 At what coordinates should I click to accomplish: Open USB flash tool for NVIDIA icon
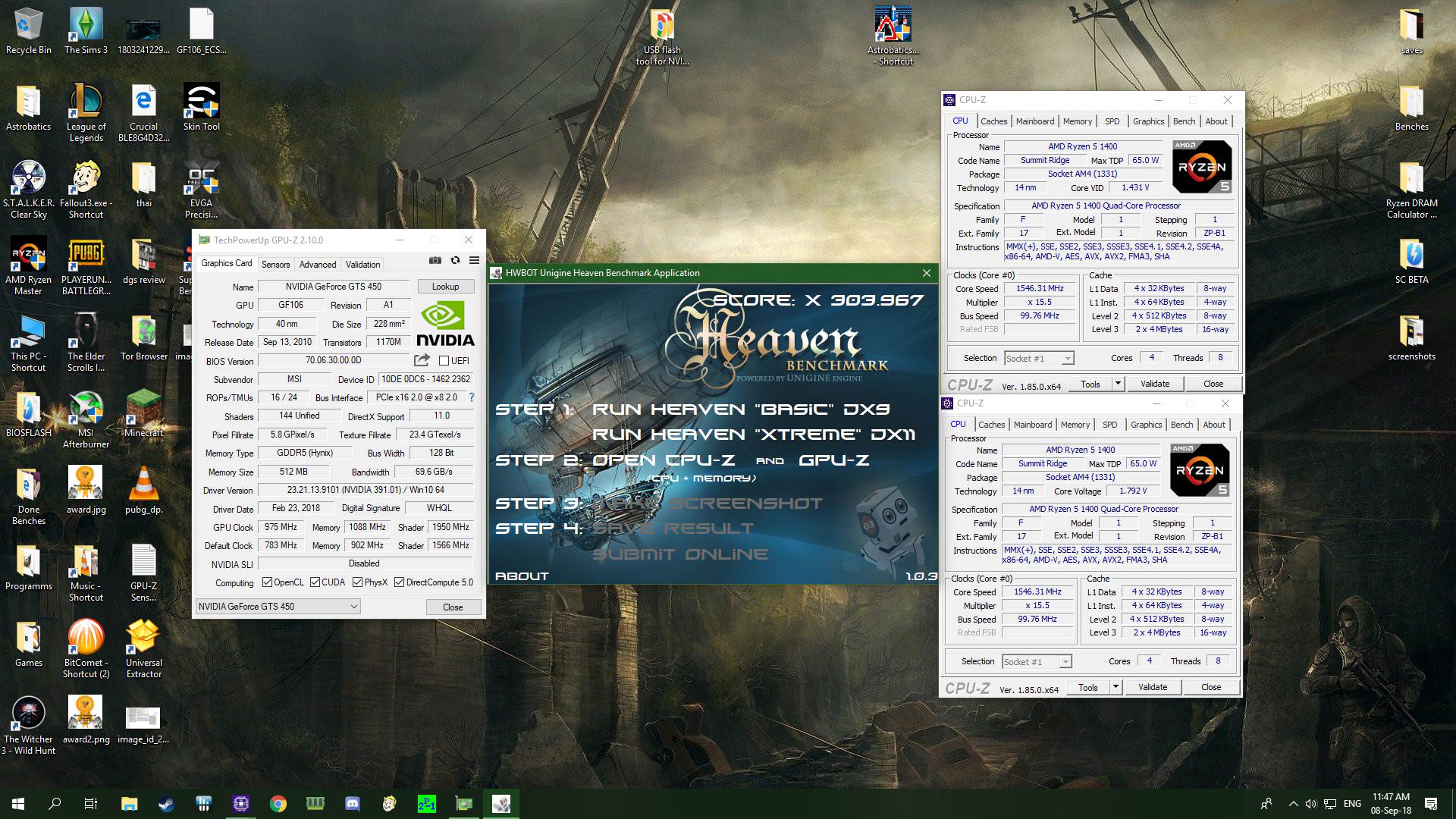(662, 36)
